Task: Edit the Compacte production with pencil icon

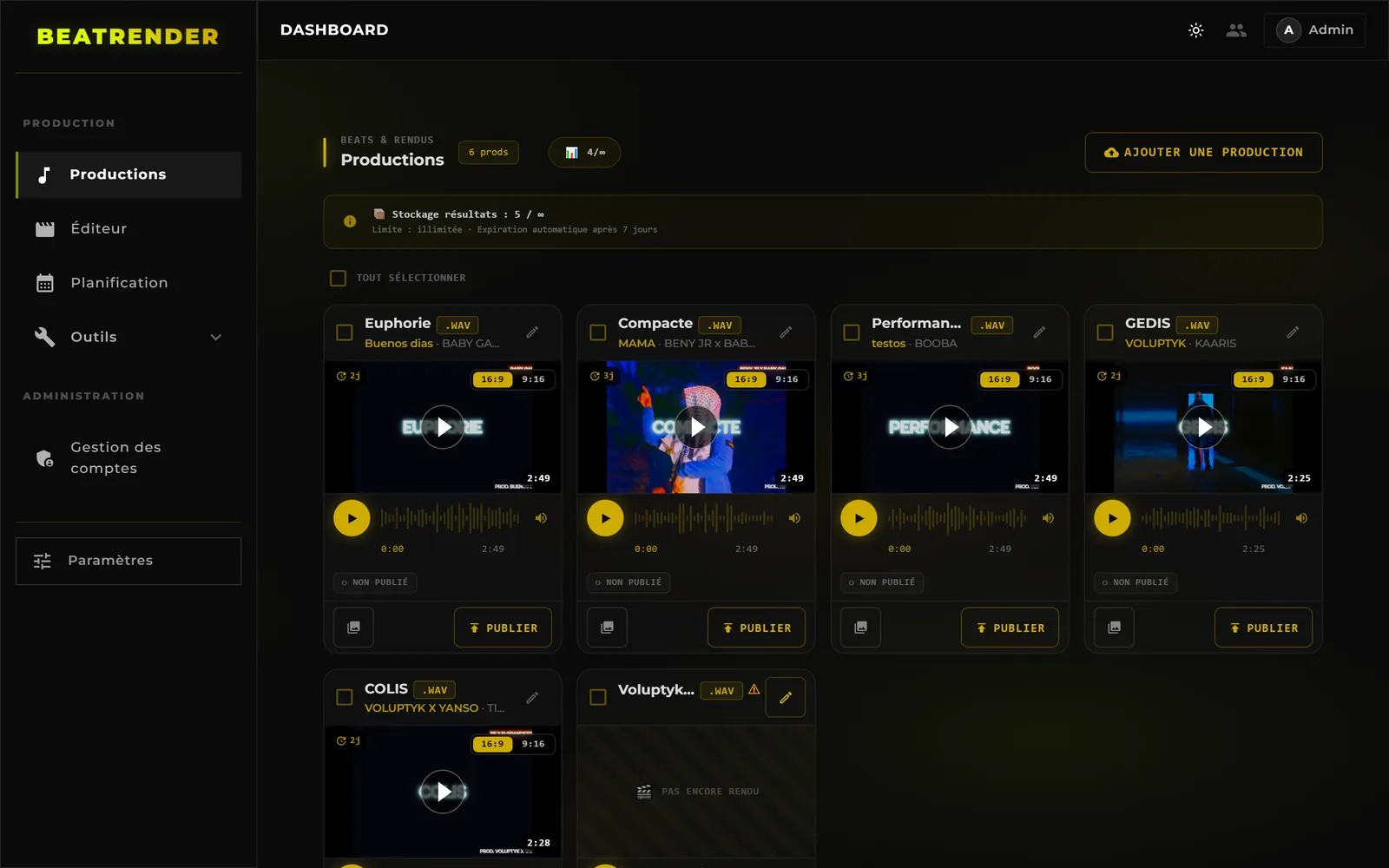Action: coord(786,332)
